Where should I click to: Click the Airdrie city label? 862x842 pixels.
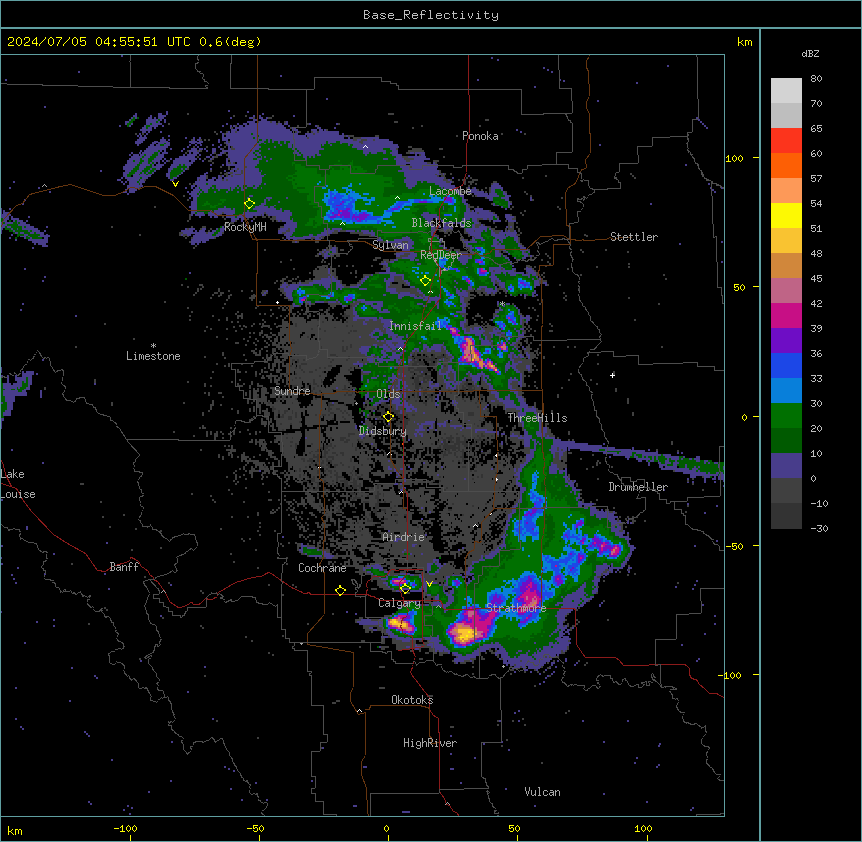(404, 537)
